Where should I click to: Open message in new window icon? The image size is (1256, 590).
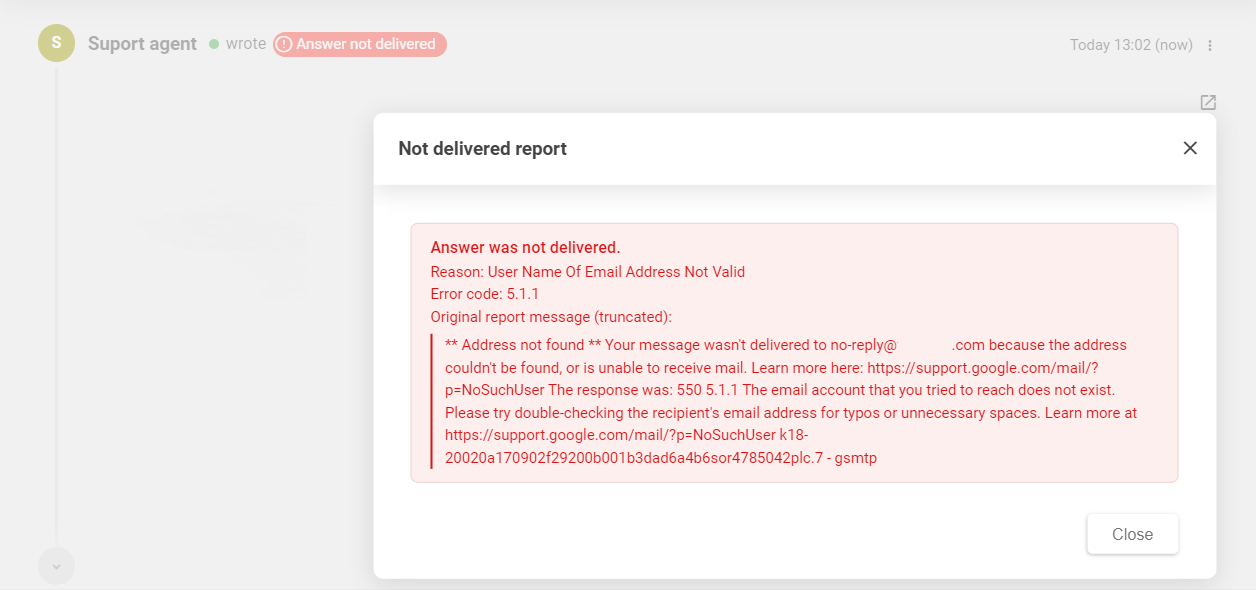click(1208, 102)
